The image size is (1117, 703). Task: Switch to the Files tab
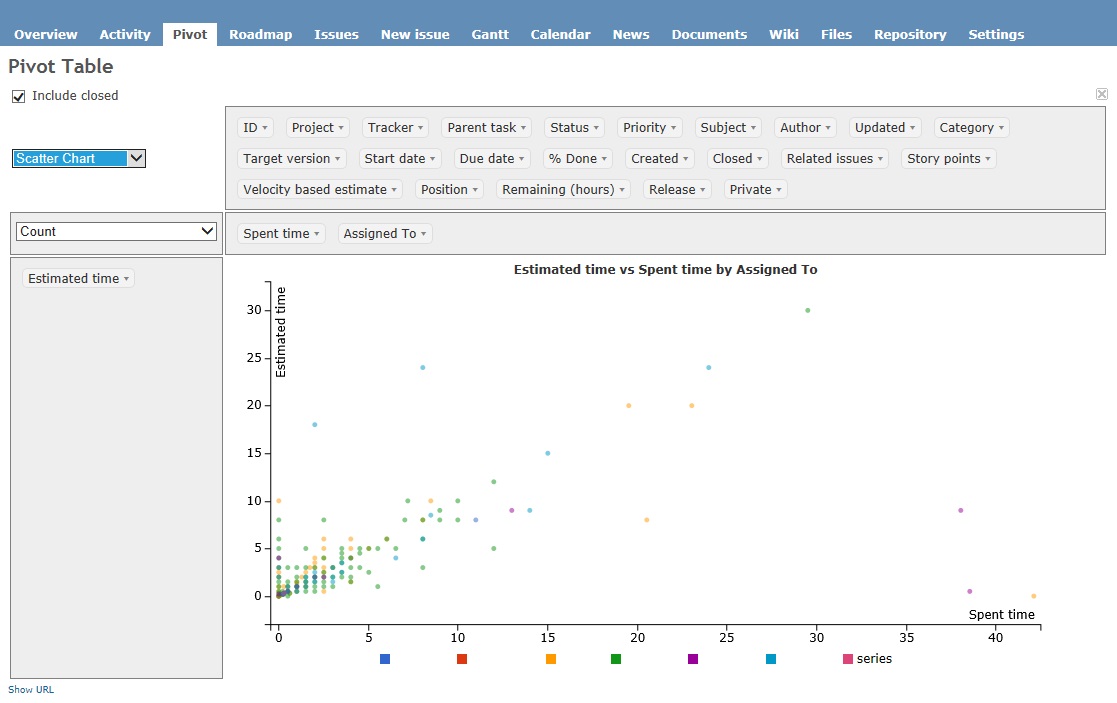(836, 34)
